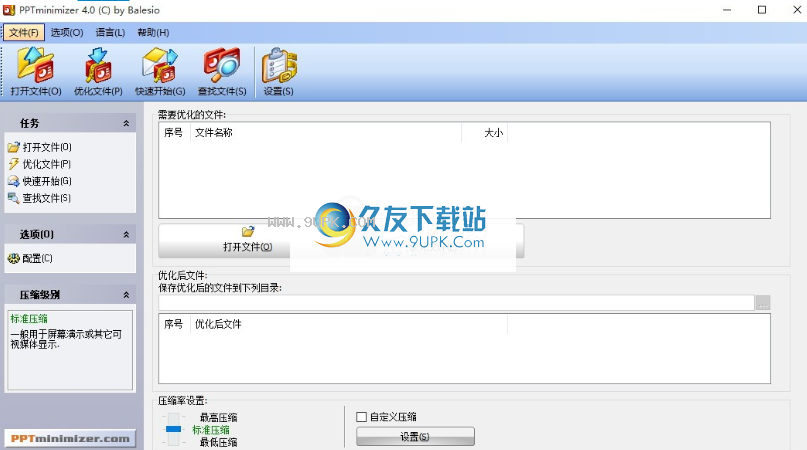Select 打开文件(O) in the 任务 panel
This screenshot has height=450, width=807.
tap(40, 147)
